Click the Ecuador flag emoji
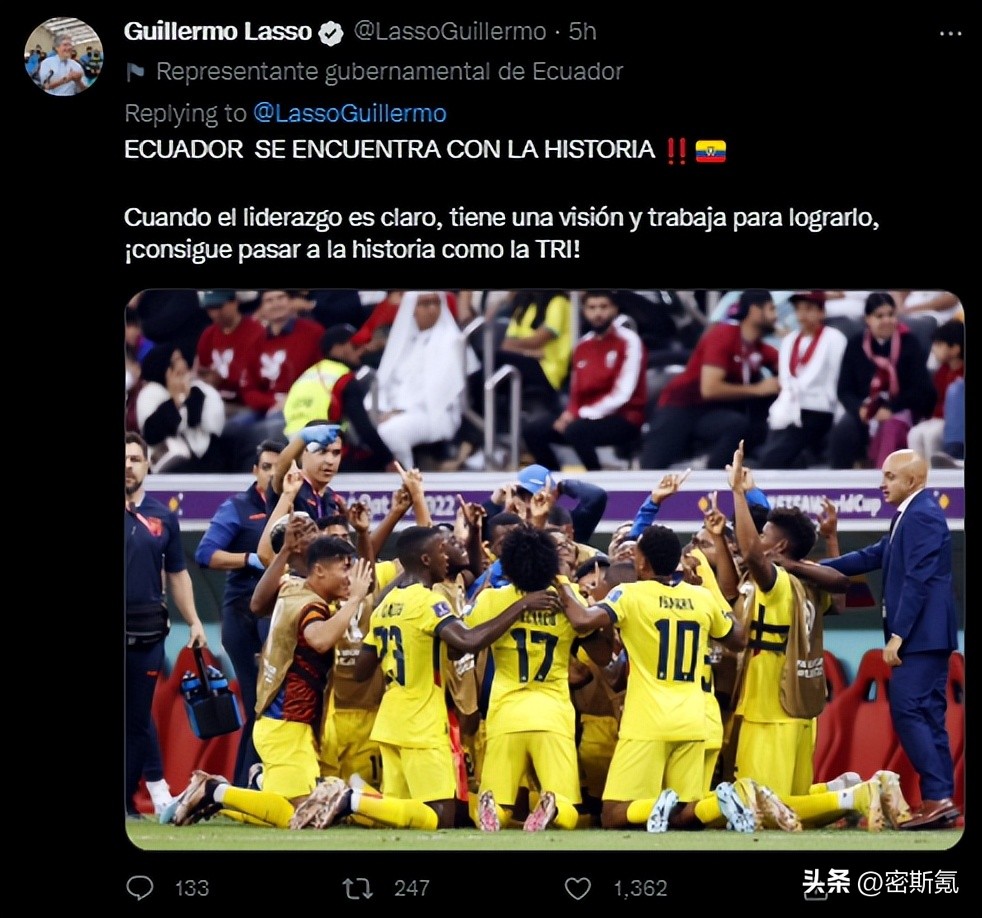This screenshot has width=982, height=918. click(x=711, y=151)
